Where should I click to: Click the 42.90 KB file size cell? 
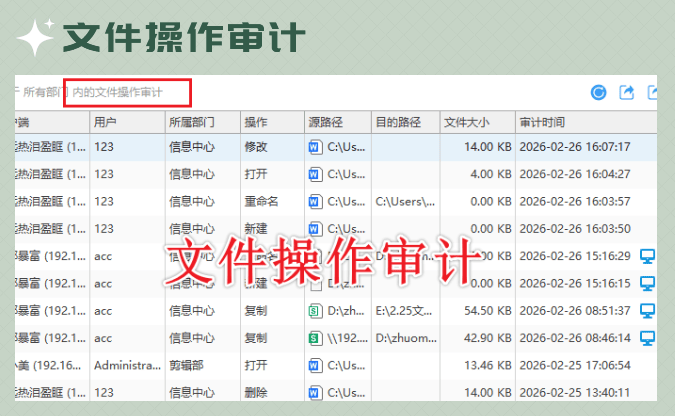pyautogui.click(x=487, y=338)
